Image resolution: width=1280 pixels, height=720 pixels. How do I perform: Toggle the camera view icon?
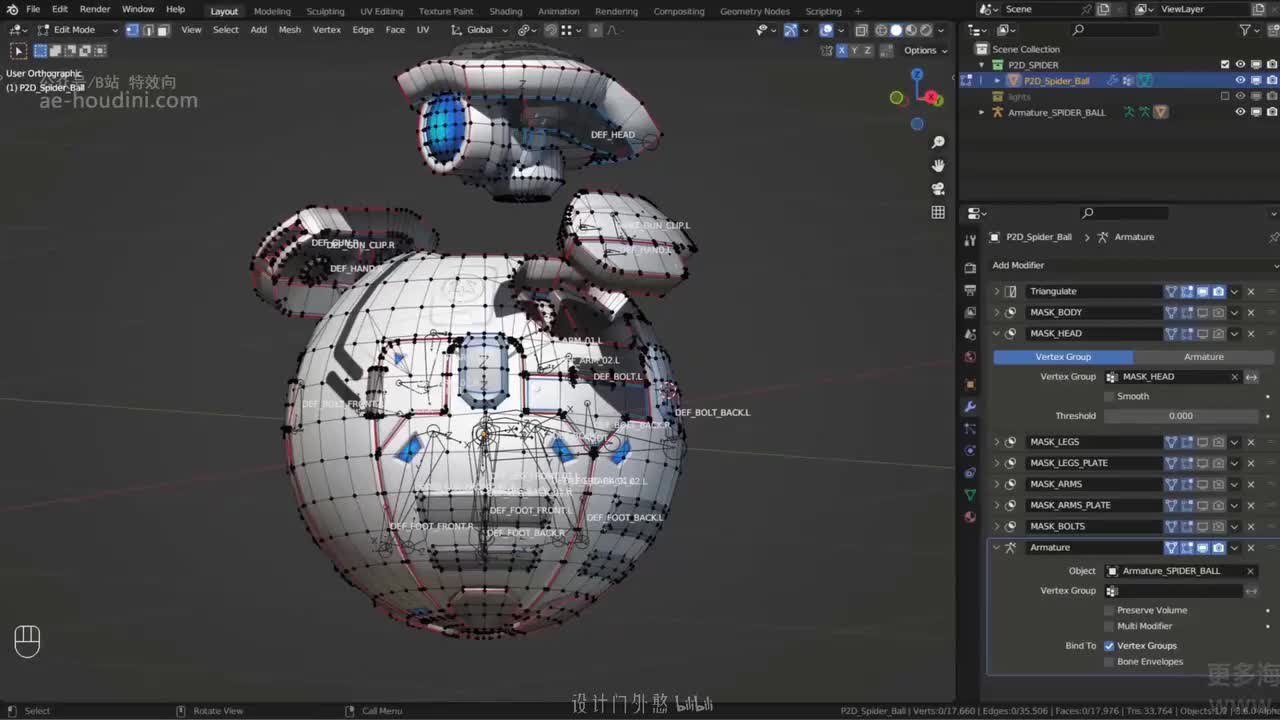click(938, 188)
